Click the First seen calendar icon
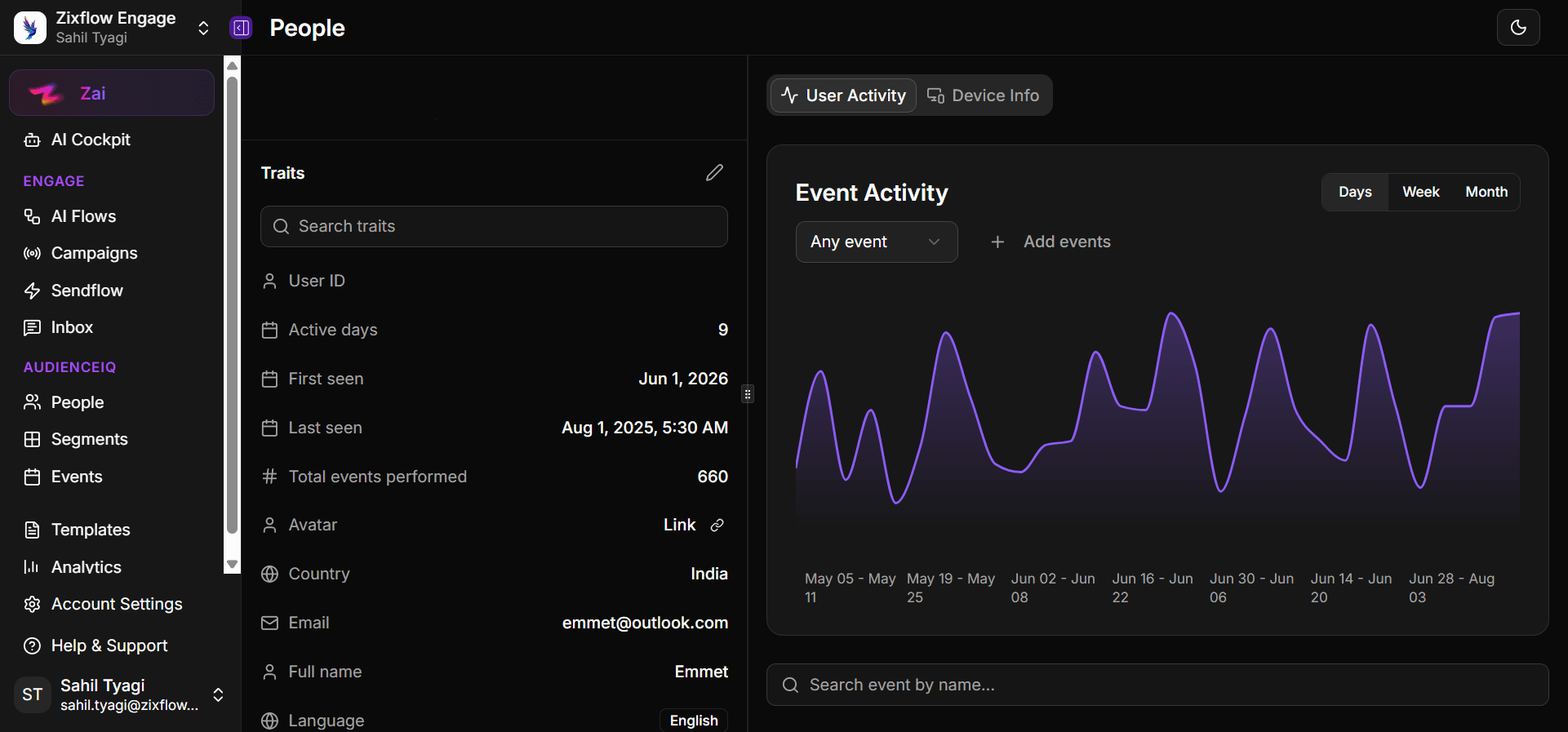This screenshot has height=732, width=1568. pos(269,379)
